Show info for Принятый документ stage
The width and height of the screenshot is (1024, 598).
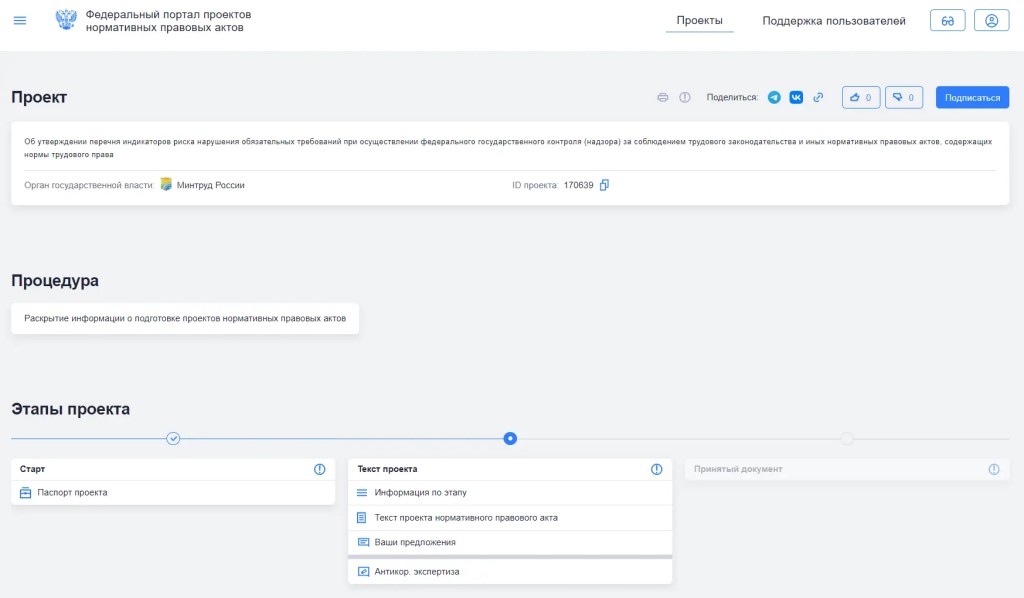tap(993, 469)
